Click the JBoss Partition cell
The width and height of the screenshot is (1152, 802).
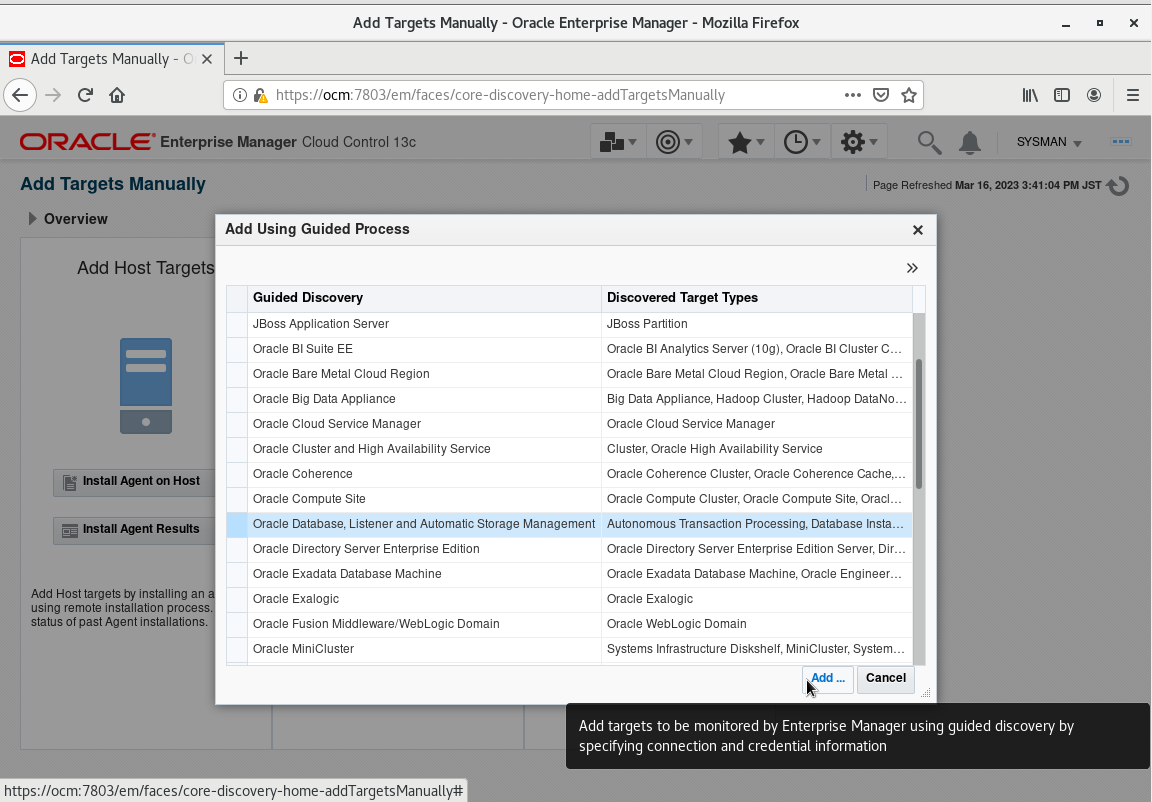coord(756,324)
